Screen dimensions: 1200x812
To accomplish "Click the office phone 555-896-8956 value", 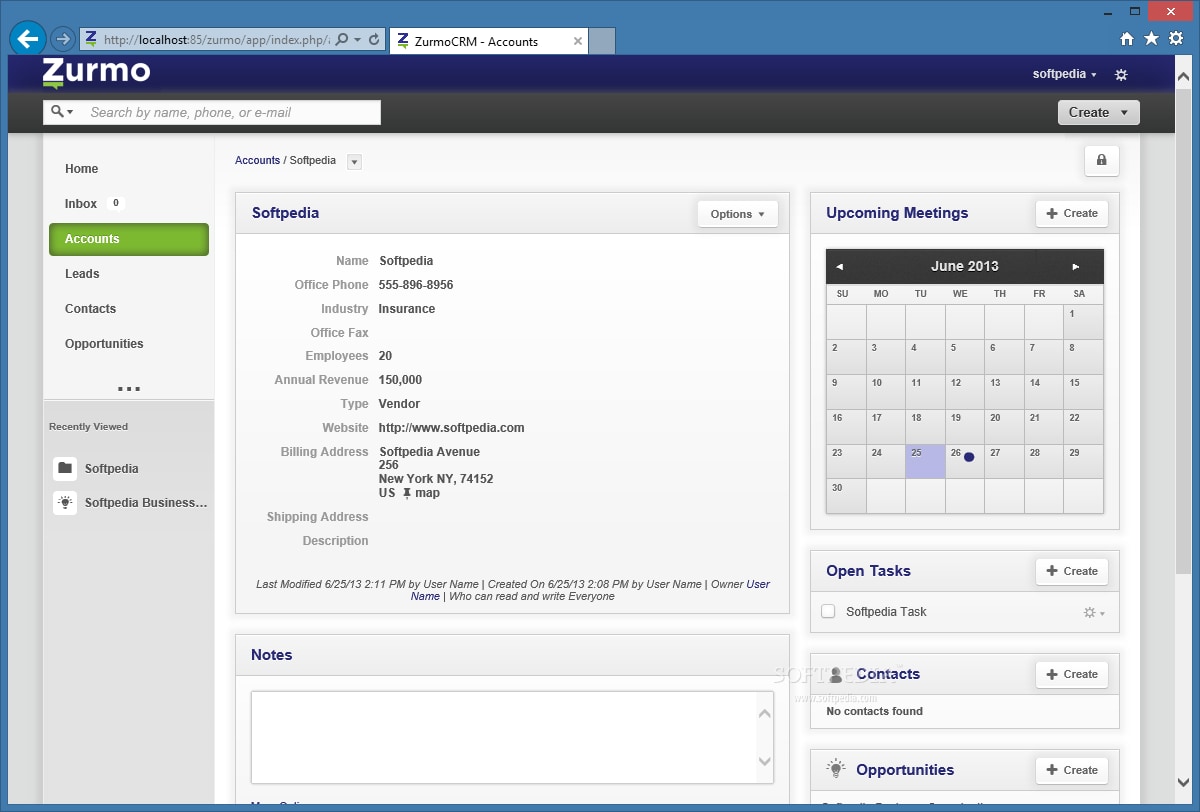I will click(416, 285).
